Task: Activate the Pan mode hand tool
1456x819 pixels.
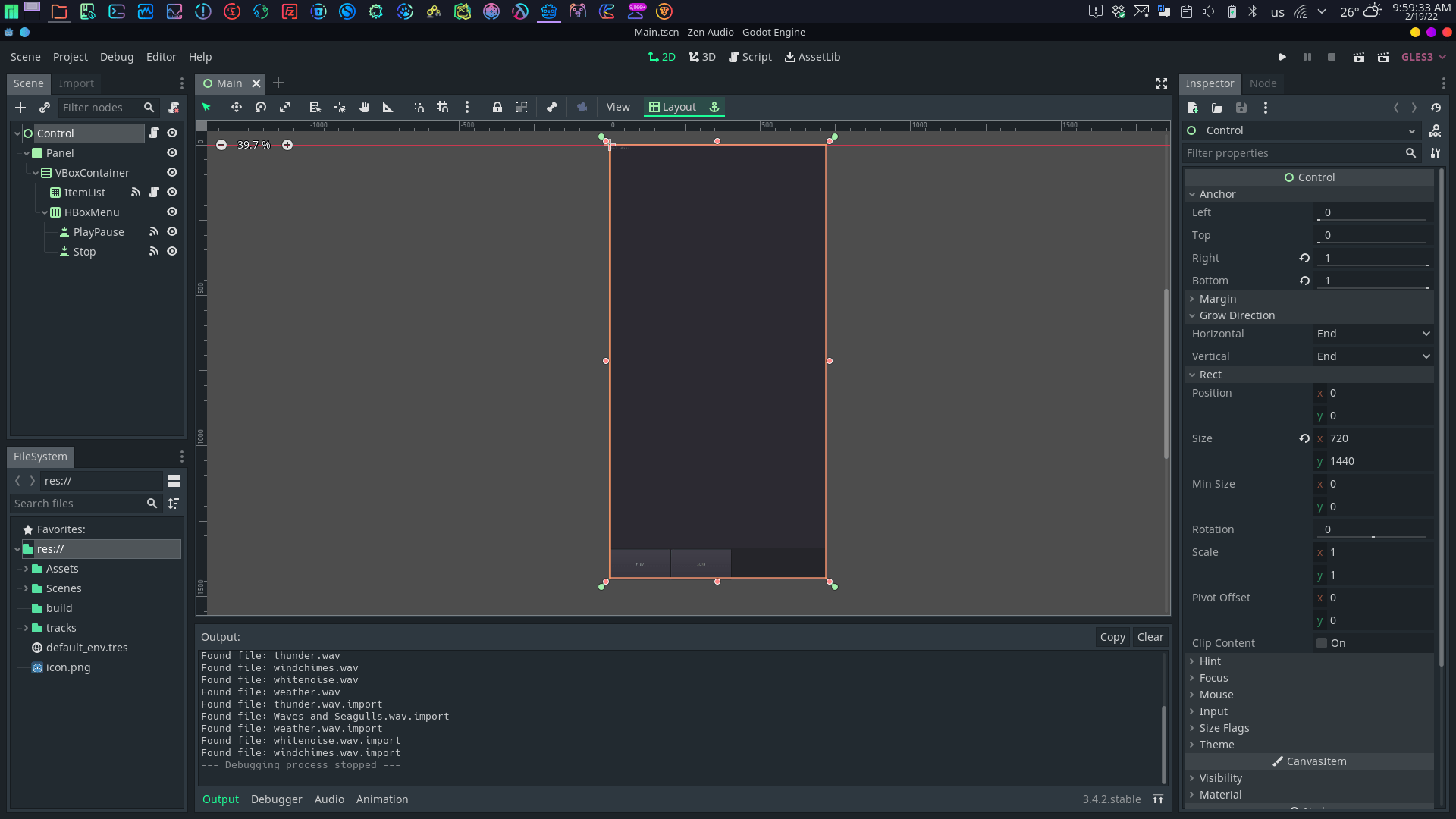Action: click(x=364, y=107)
